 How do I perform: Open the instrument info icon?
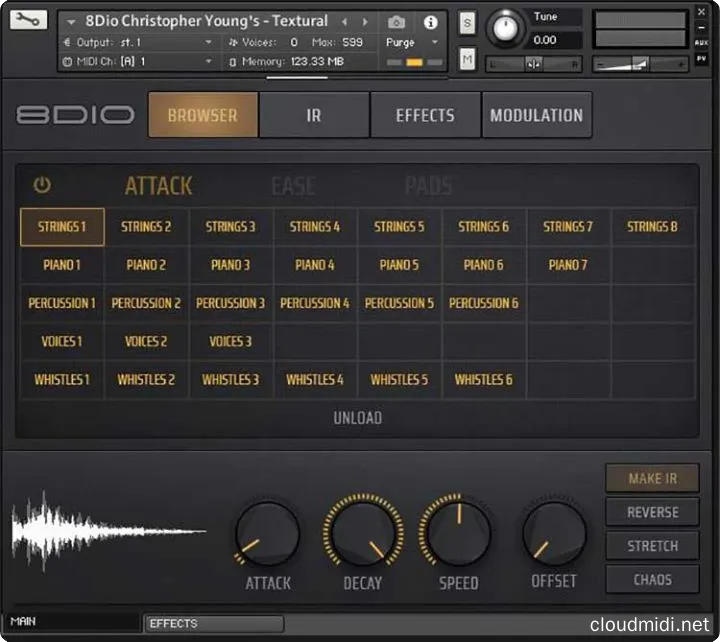(430, 21)
